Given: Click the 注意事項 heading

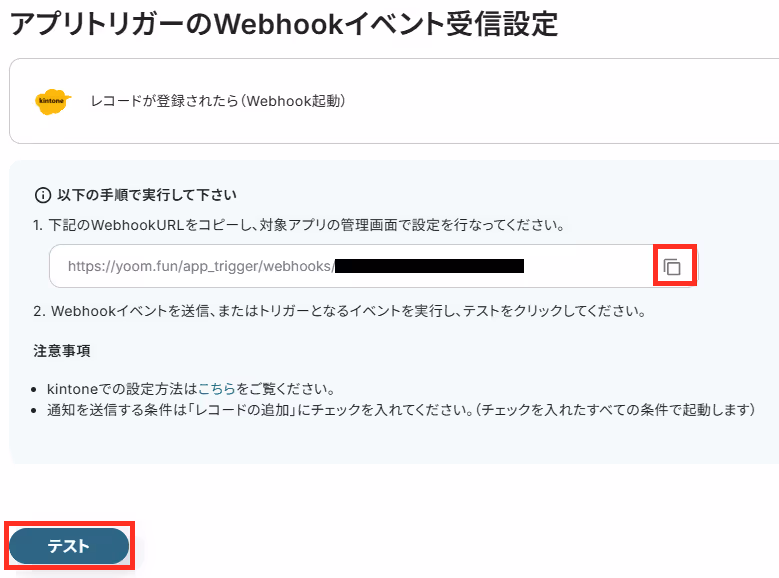Looking at the screenshot, I should [x=62, y=351].
